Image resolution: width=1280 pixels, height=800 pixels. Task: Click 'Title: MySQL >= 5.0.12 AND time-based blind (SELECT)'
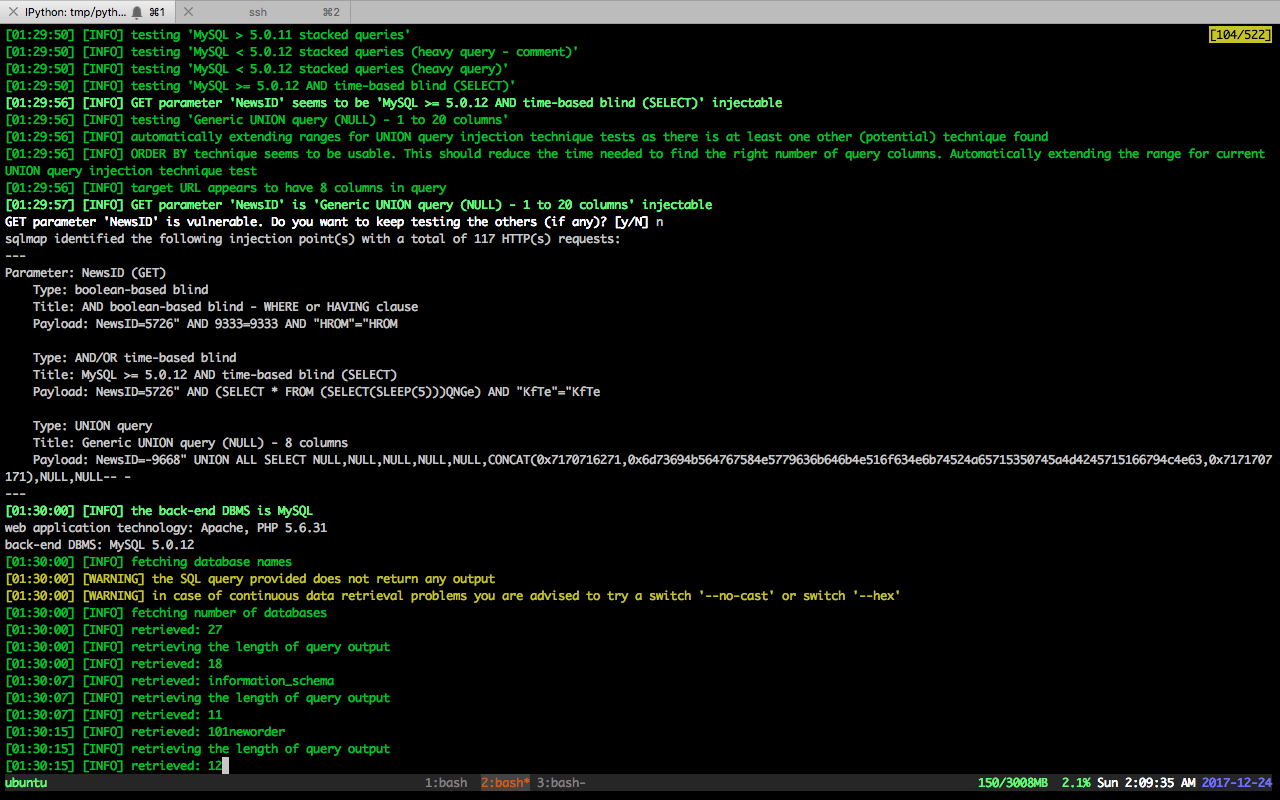pyautogui.click(x=214, y=375)
